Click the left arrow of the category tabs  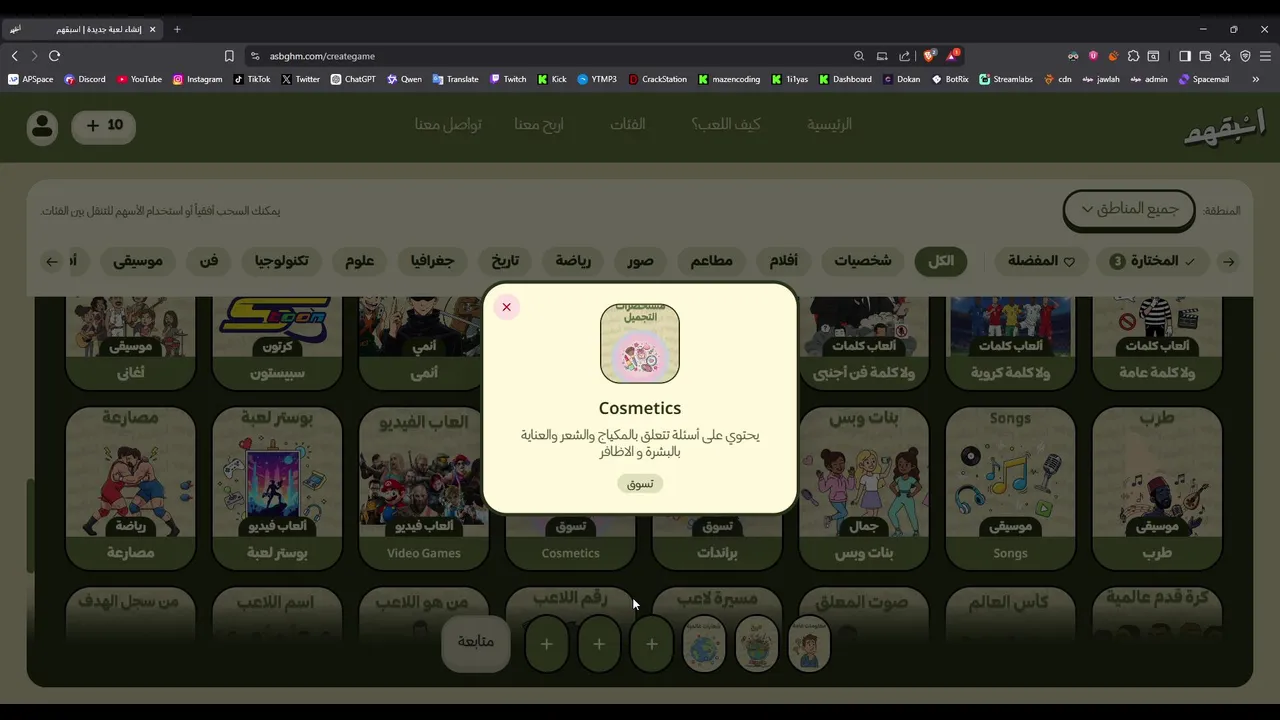(52, 262)
